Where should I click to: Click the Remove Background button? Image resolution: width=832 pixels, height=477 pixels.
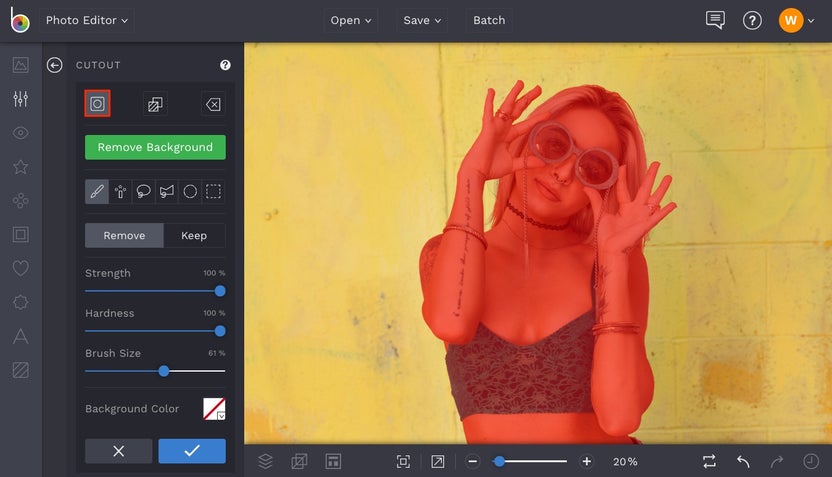pos(155,147)
